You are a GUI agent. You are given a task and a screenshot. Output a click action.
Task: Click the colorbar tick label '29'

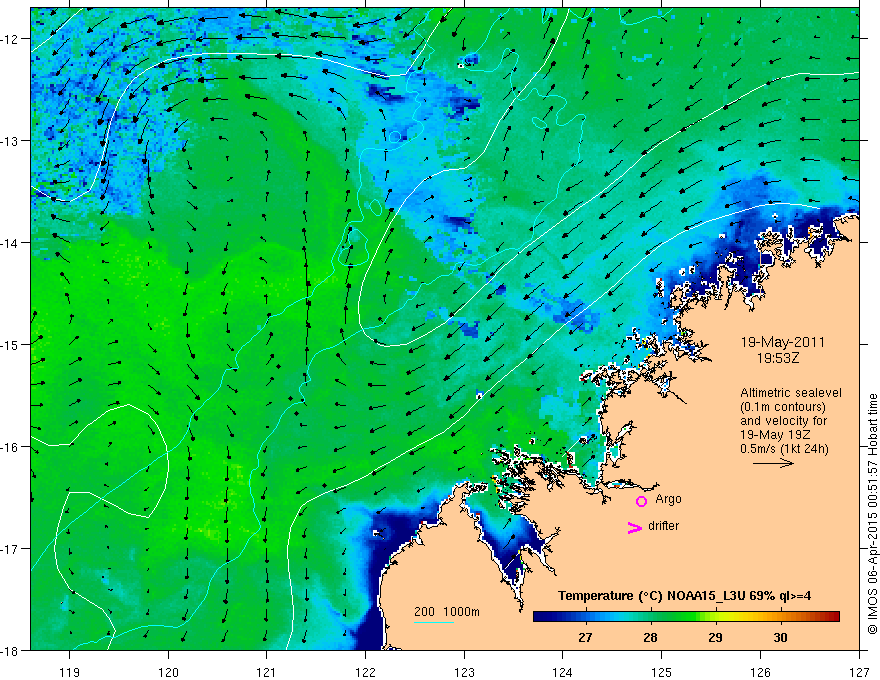point(715,637)
